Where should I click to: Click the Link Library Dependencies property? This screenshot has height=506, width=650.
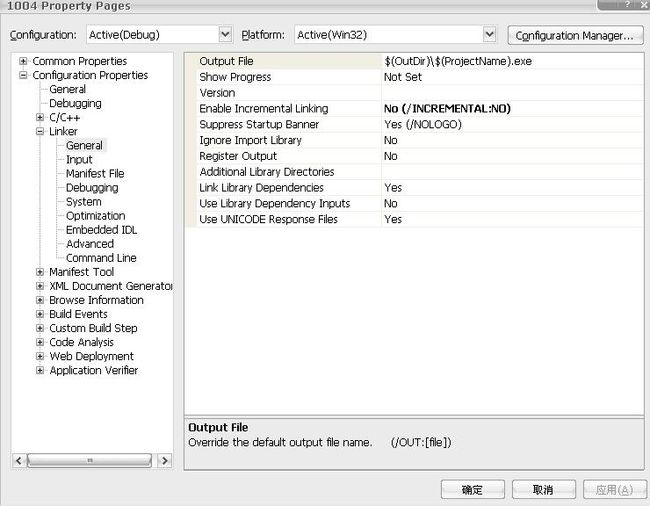pos(261,187)
